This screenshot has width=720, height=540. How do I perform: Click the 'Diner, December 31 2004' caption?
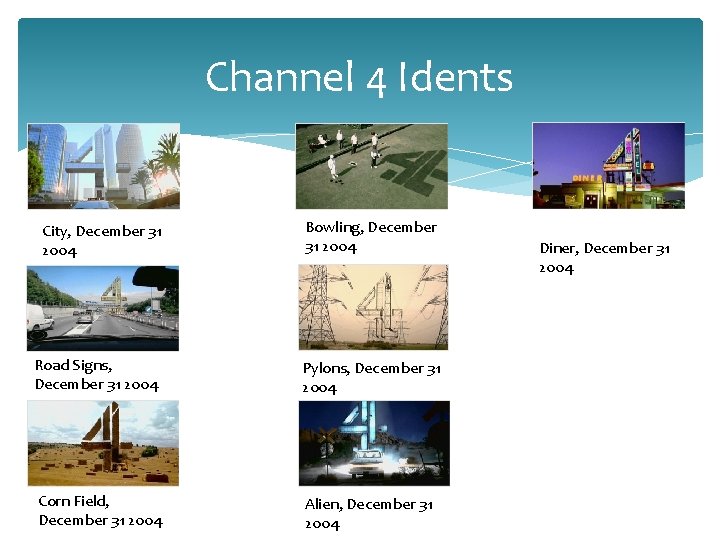click(604, 258)
